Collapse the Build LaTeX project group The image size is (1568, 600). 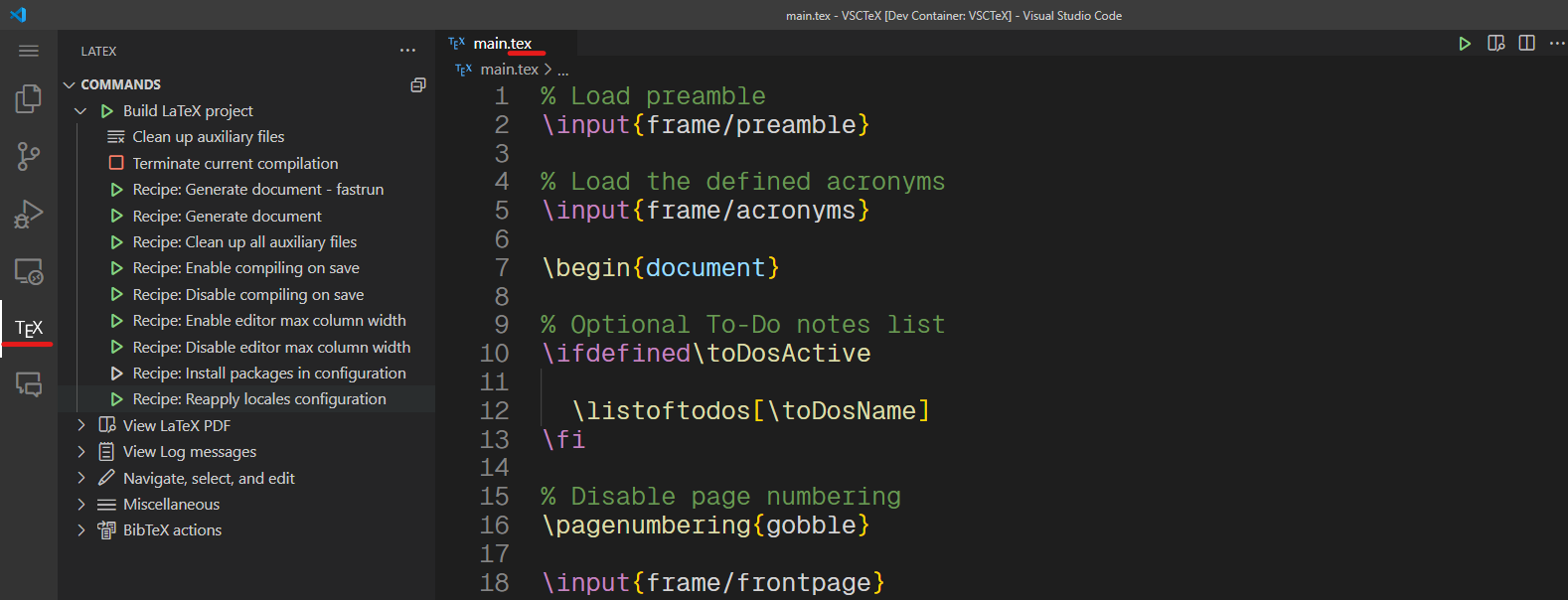(x=80, y=111)
